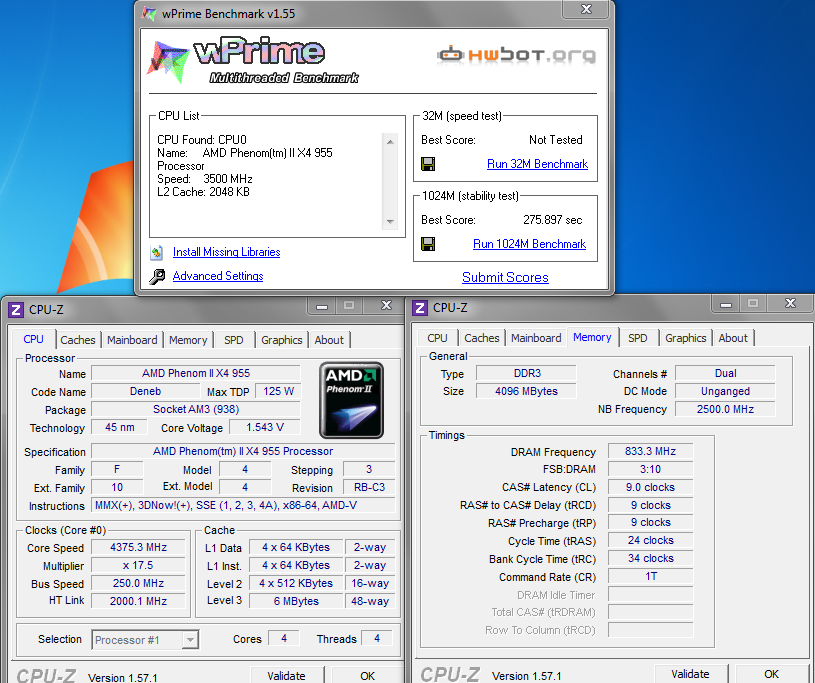Click the Package value Socket AM3 (938)
Screen dimensions: 815x683
196,409
